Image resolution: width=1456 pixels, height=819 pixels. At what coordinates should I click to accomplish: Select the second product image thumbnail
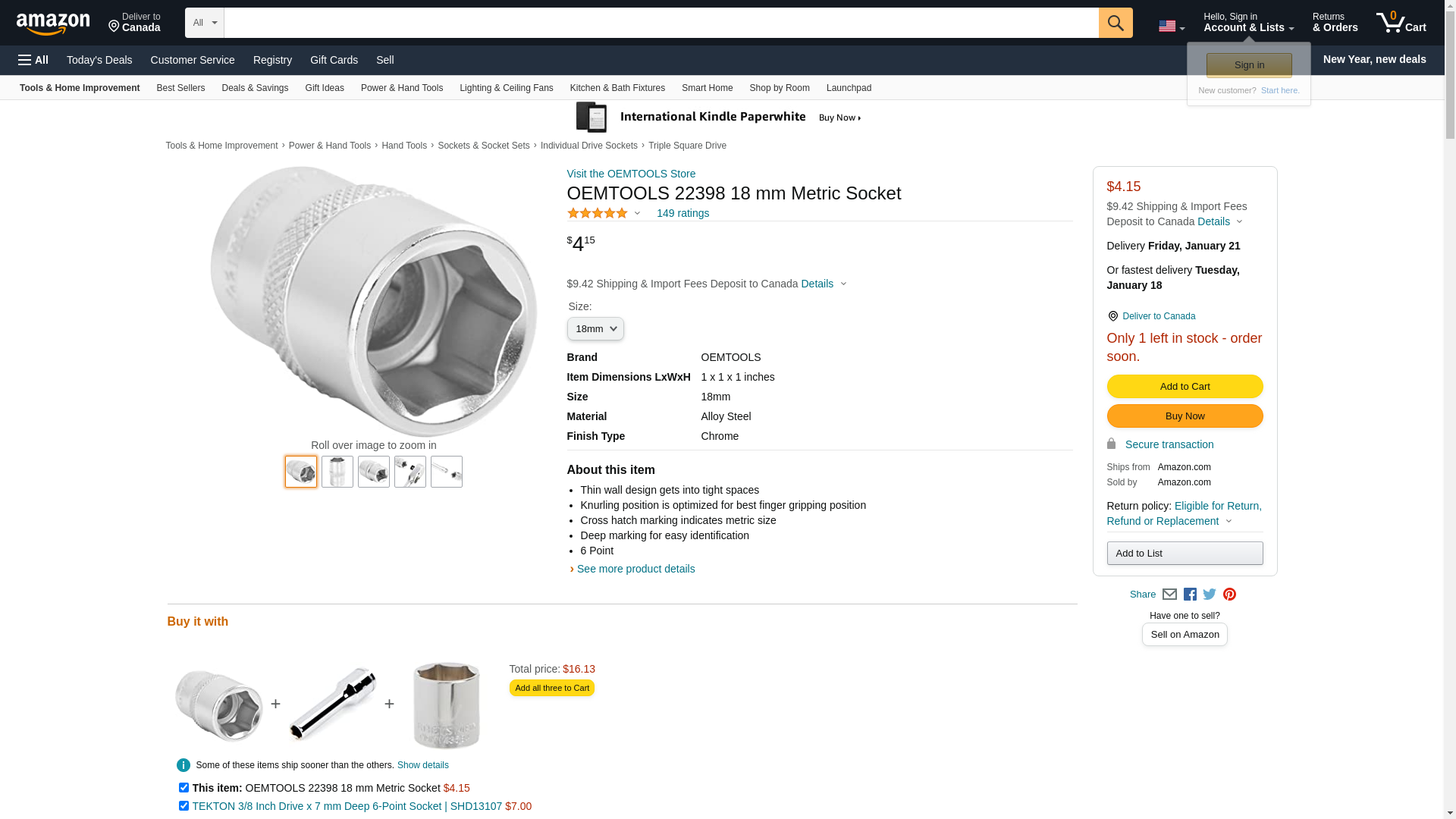pyautogui.click(x=337, y=472)
